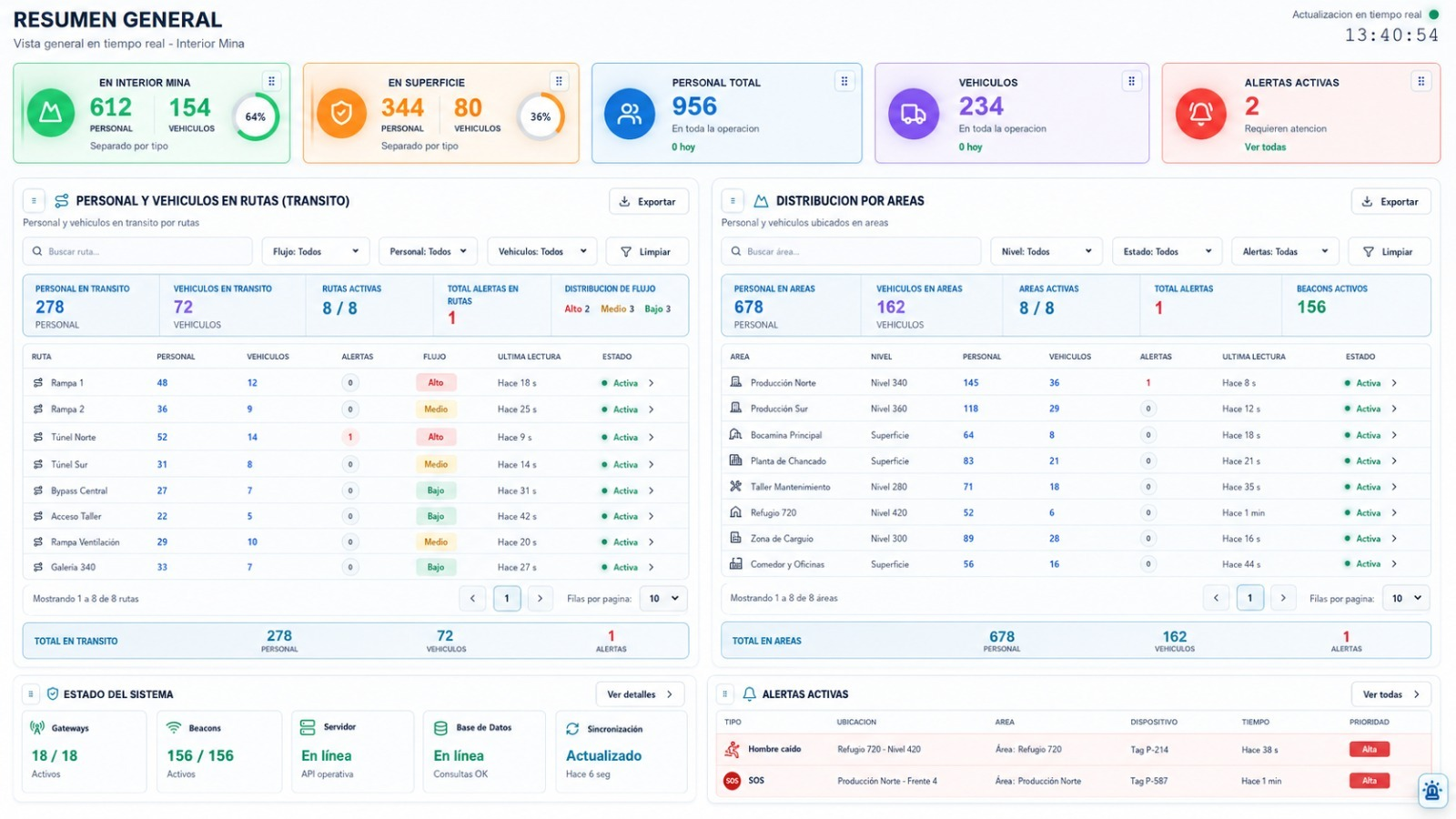
Task: Open drag handle menu on En Superficie card
Action: coord(559,81)
